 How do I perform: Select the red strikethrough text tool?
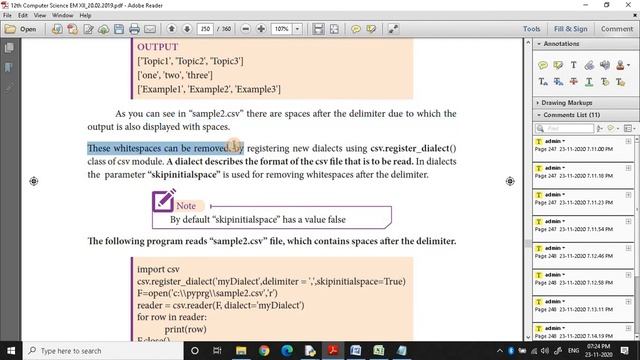[x=573, y=82]
